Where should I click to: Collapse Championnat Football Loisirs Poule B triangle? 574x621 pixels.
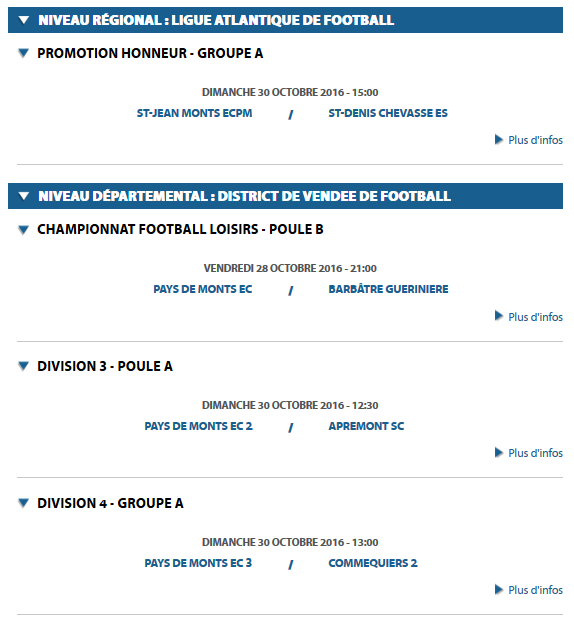point(24,230)
